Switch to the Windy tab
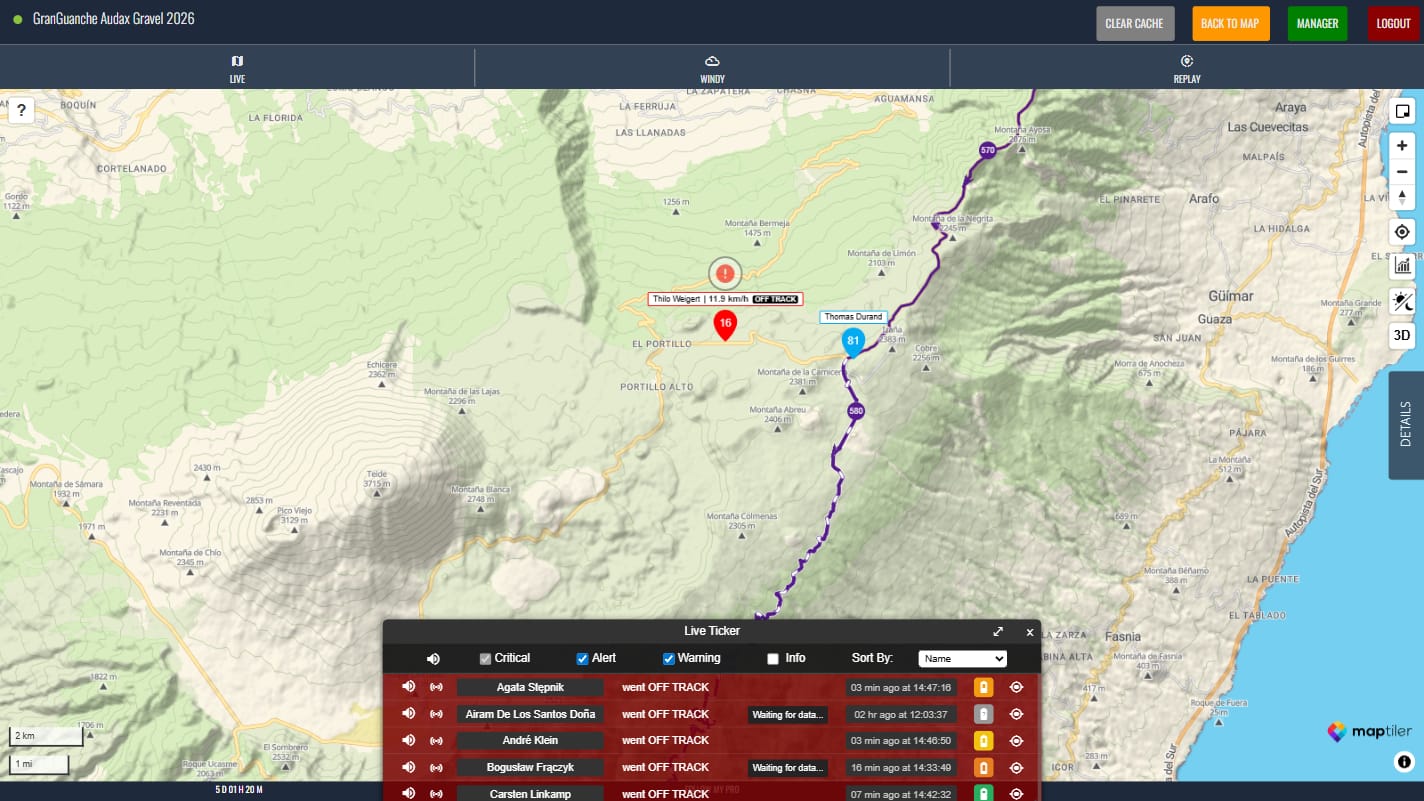This screenshot has height=801, width=1424. [712, 69]
